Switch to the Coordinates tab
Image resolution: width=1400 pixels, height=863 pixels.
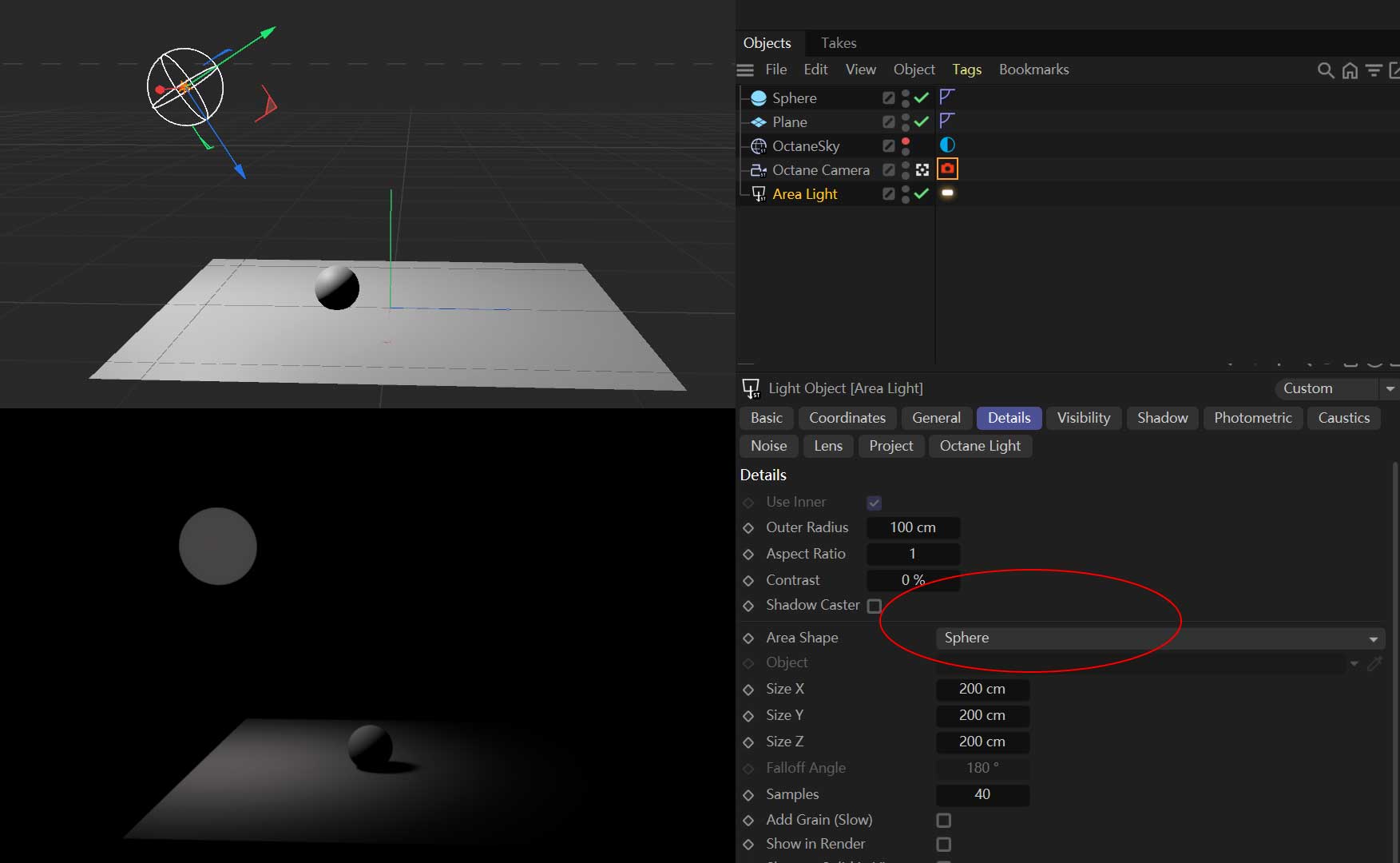point(847,418)
